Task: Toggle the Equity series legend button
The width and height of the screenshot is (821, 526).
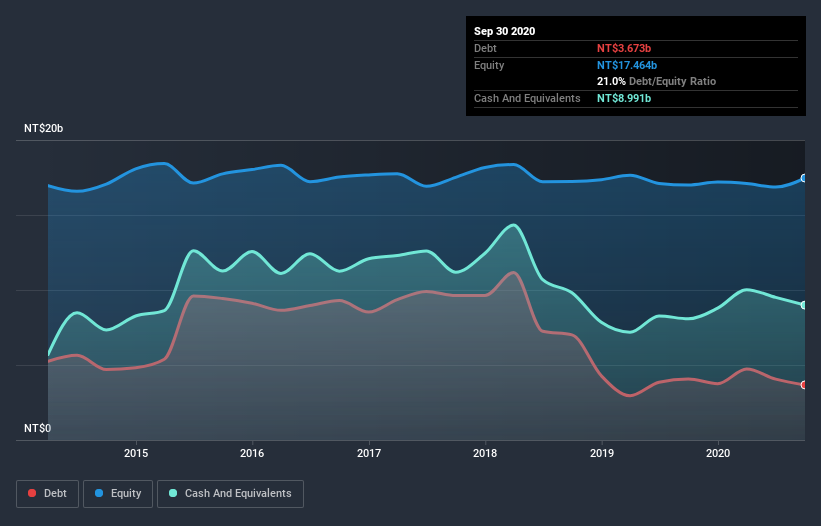Action: click(x=118, y=494)
